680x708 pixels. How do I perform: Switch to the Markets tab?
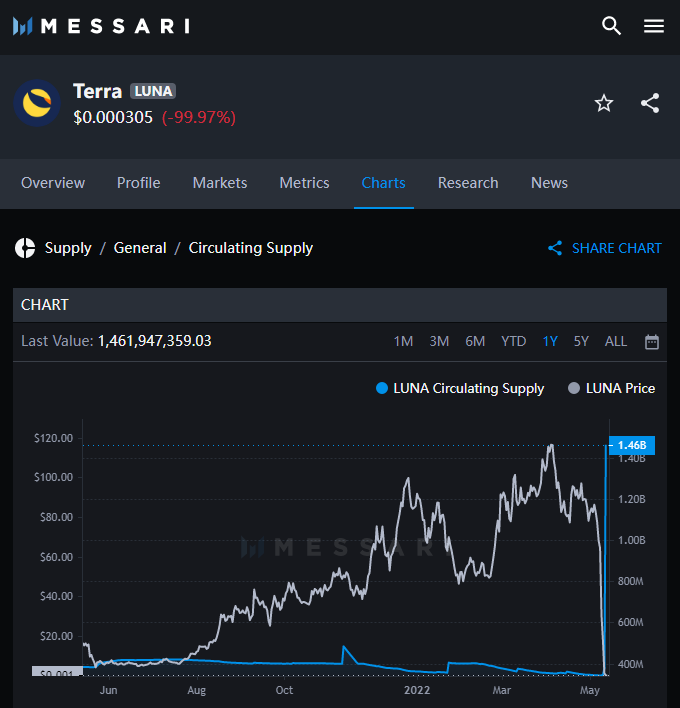[x=220, y=183]
